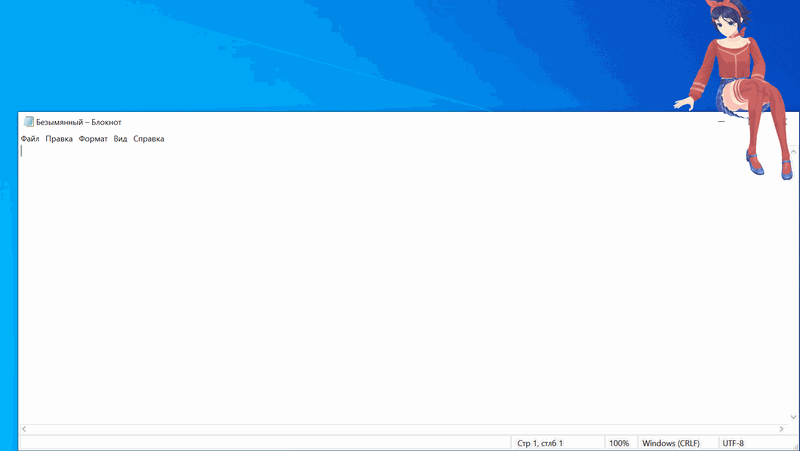This screenshot has height=451, width=800.
Task: Open the Справка menu
Action: pos(148,139)
